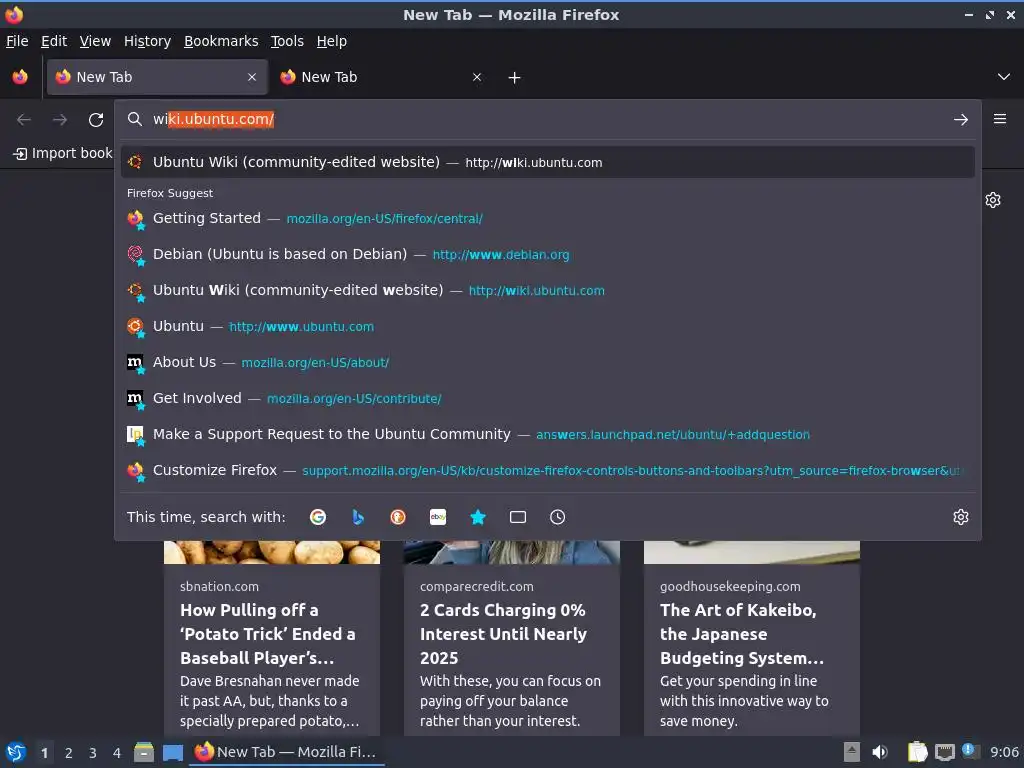Search with Google this time
1024x768 pixels.
318,517
